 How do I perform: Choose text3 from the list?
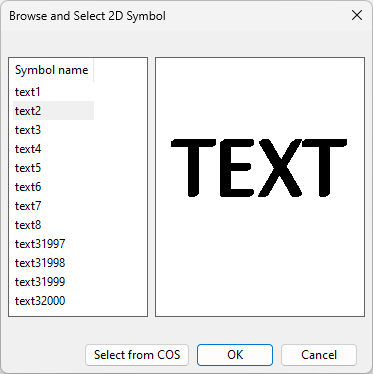(x=53, y=130)
